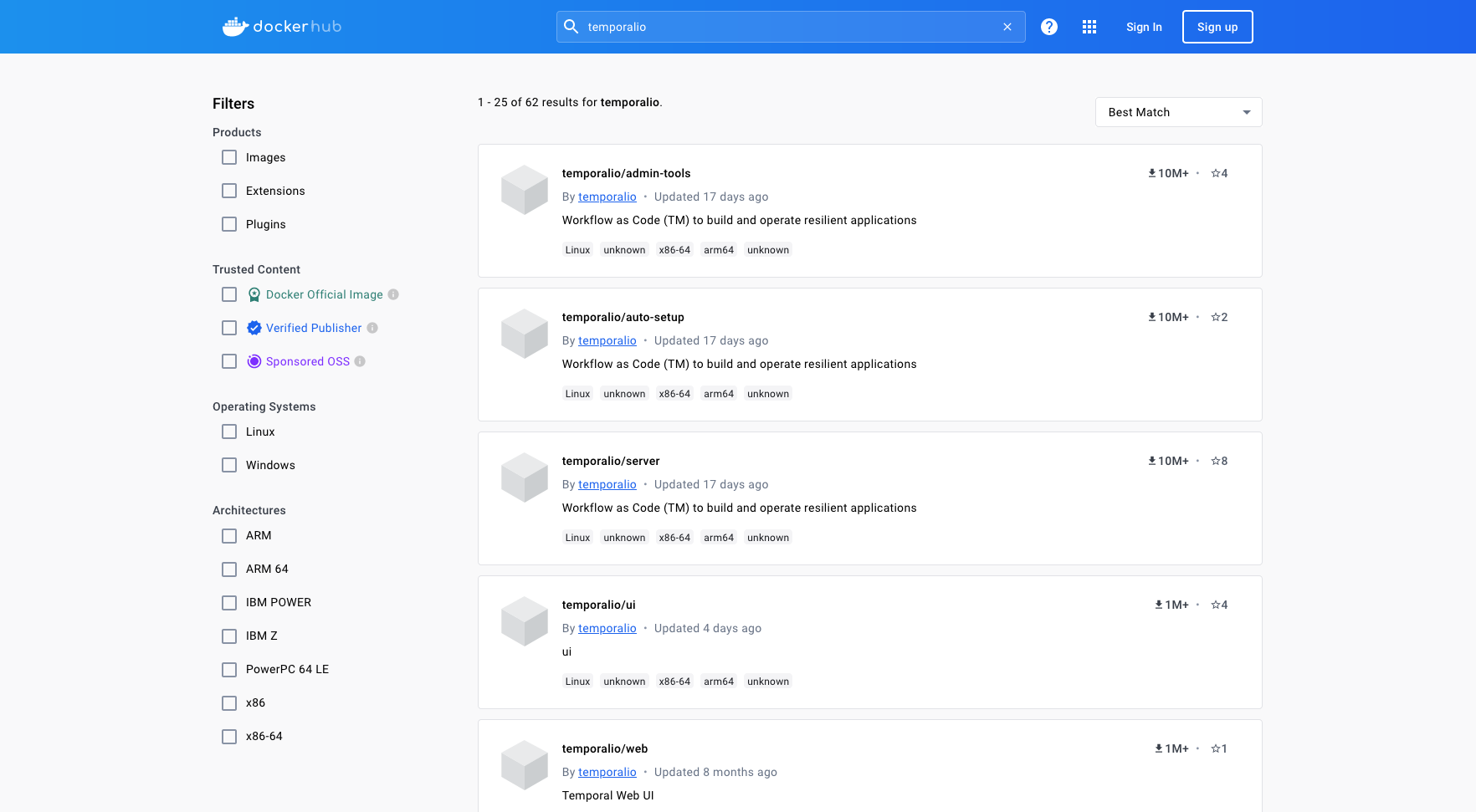This screenshot has width=1476, height=812.
Task: Open the temporalio/web result
Action: click(x=605, y=748)
